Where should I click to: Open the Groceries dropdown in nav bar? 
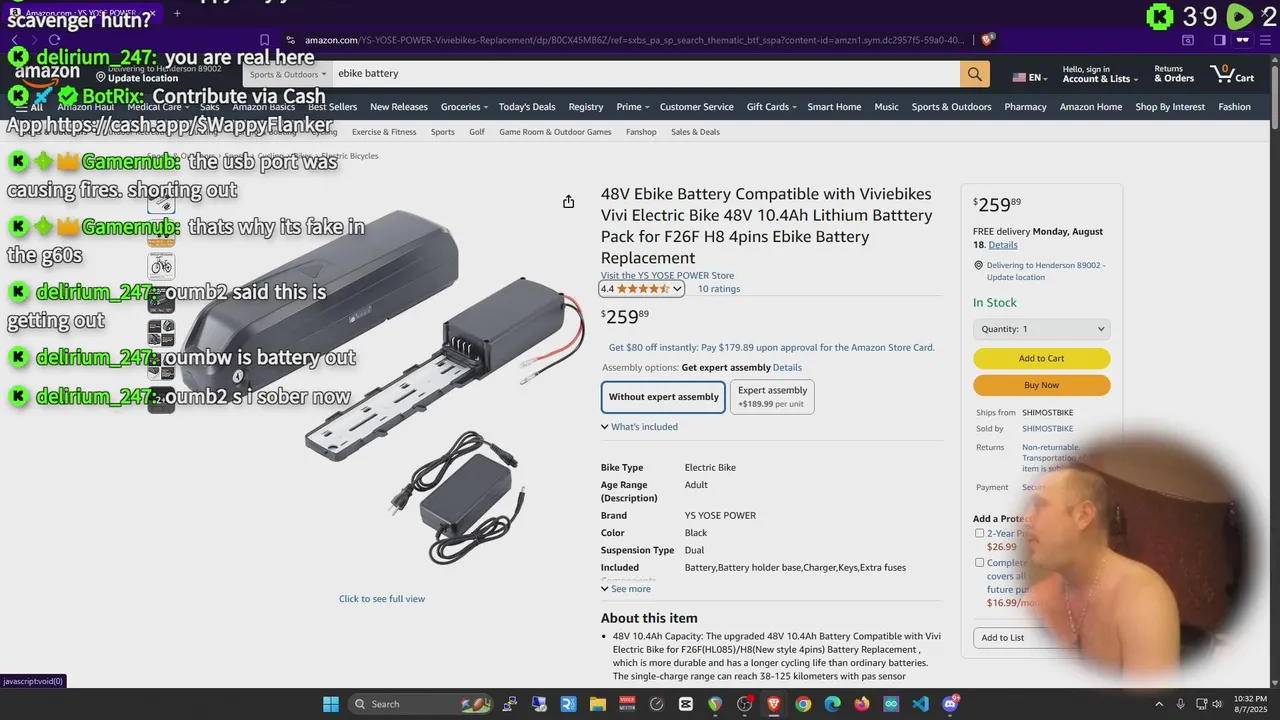pyautogui.click(x=464, y=107)
